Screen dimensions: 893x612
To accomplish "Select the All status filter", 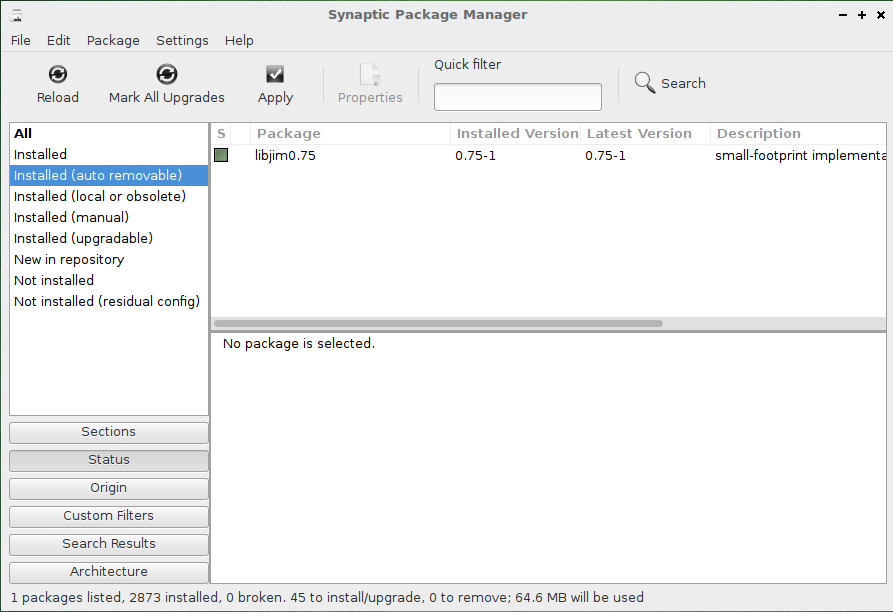I will [x=109, y=133].
